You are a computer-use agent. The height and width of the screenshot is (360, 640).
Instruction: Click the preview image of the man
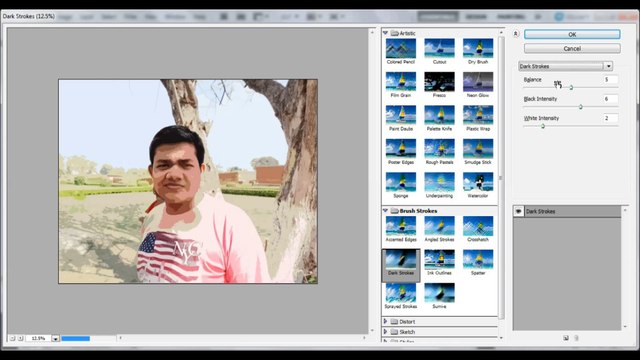pyautogui.click(x=188, y=181)
